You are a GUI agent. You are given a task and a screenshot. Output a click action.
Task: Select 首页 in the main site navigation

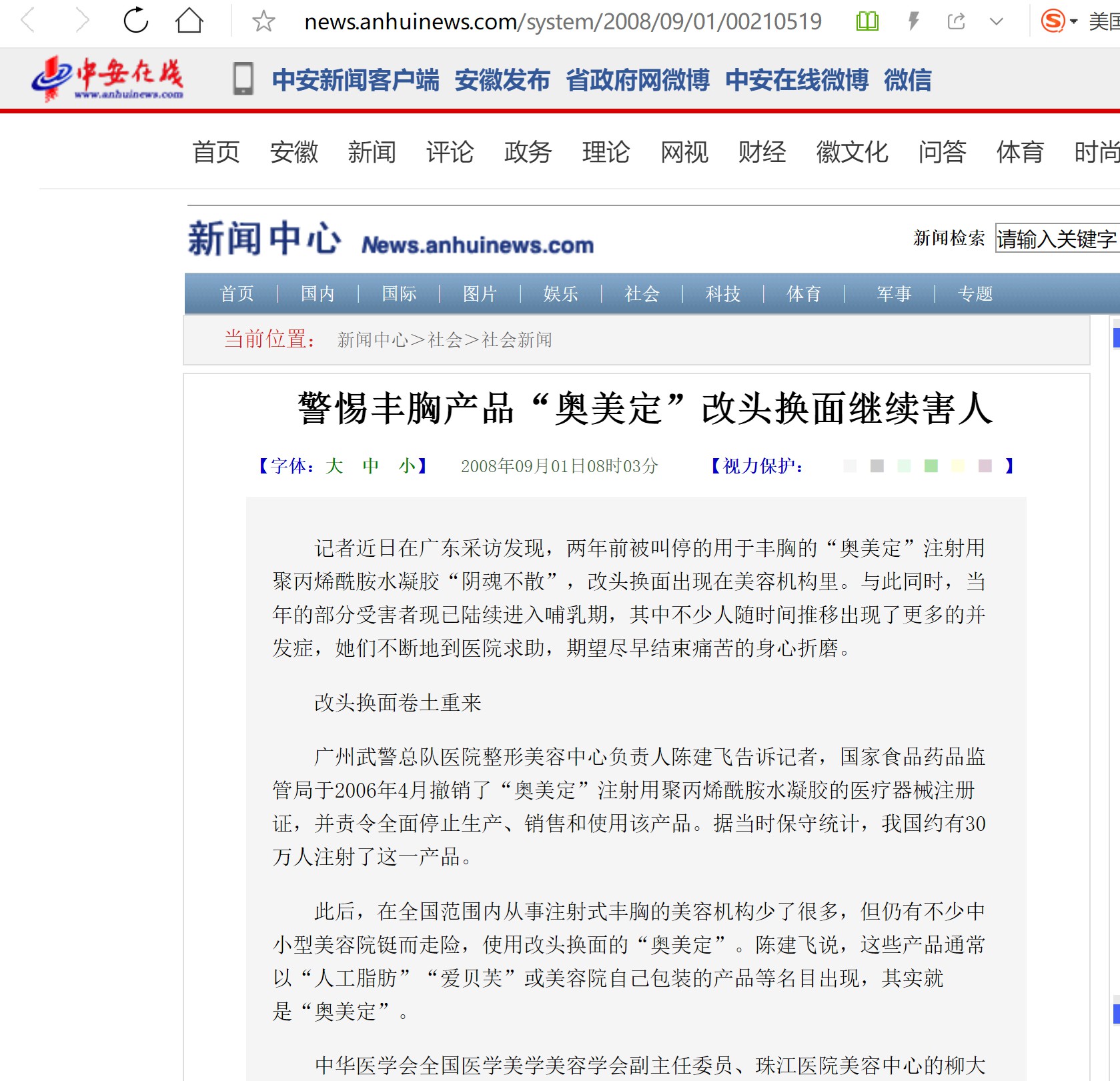[216, 152]
